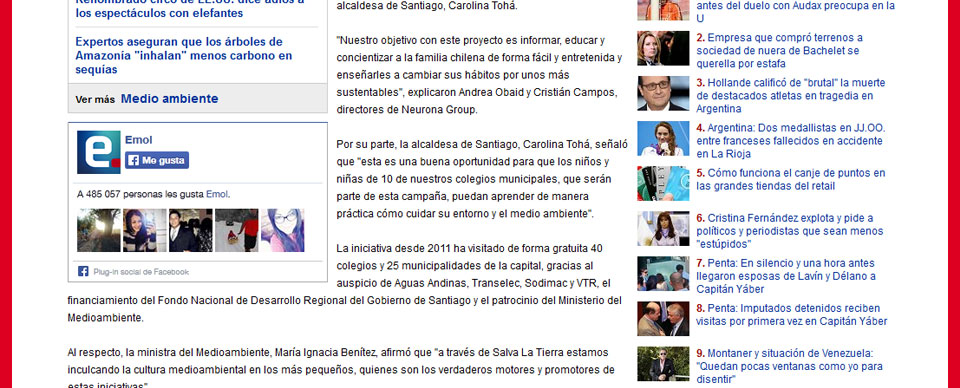Click the purple-haired girl with glasses thumbnail
The height and width of the screenshot is (388, 960).
tap(282, 230)
